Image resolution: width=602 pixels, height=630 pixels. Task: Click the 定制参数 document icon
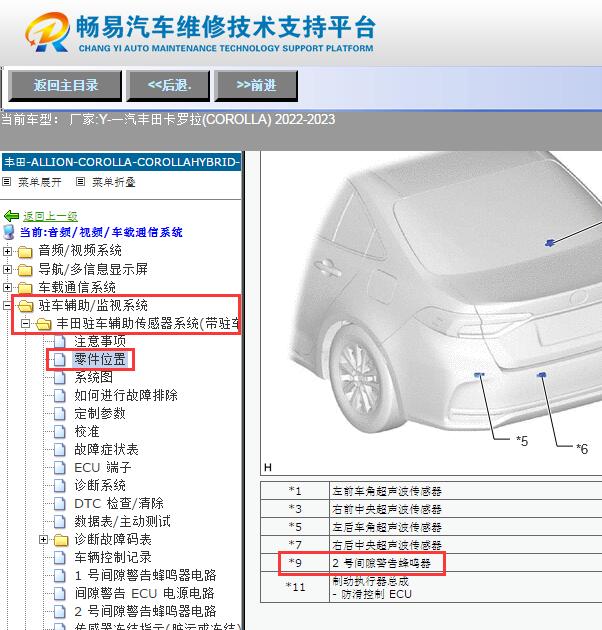(x=59, y=414)
